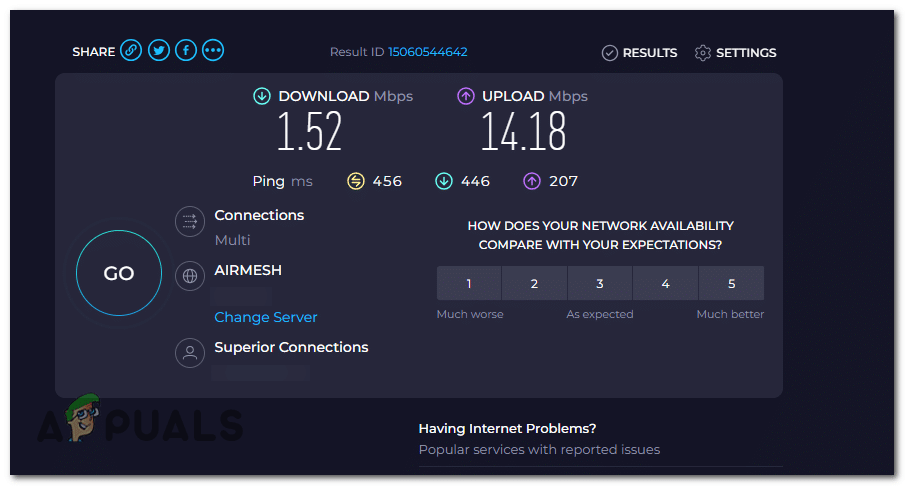This screenshot has height=486, width=905.
Task: Click the Superior Connections user icon
Action: 189,353
